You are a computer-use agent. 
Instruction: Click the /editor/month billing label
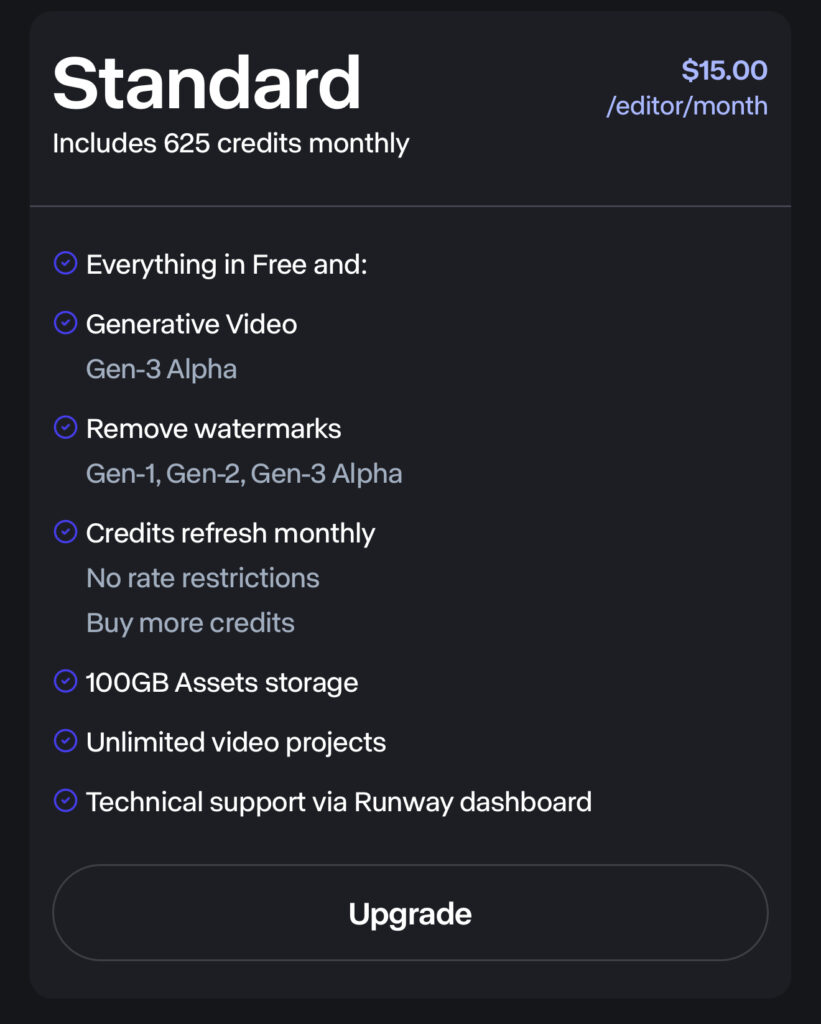click(687, 106)
